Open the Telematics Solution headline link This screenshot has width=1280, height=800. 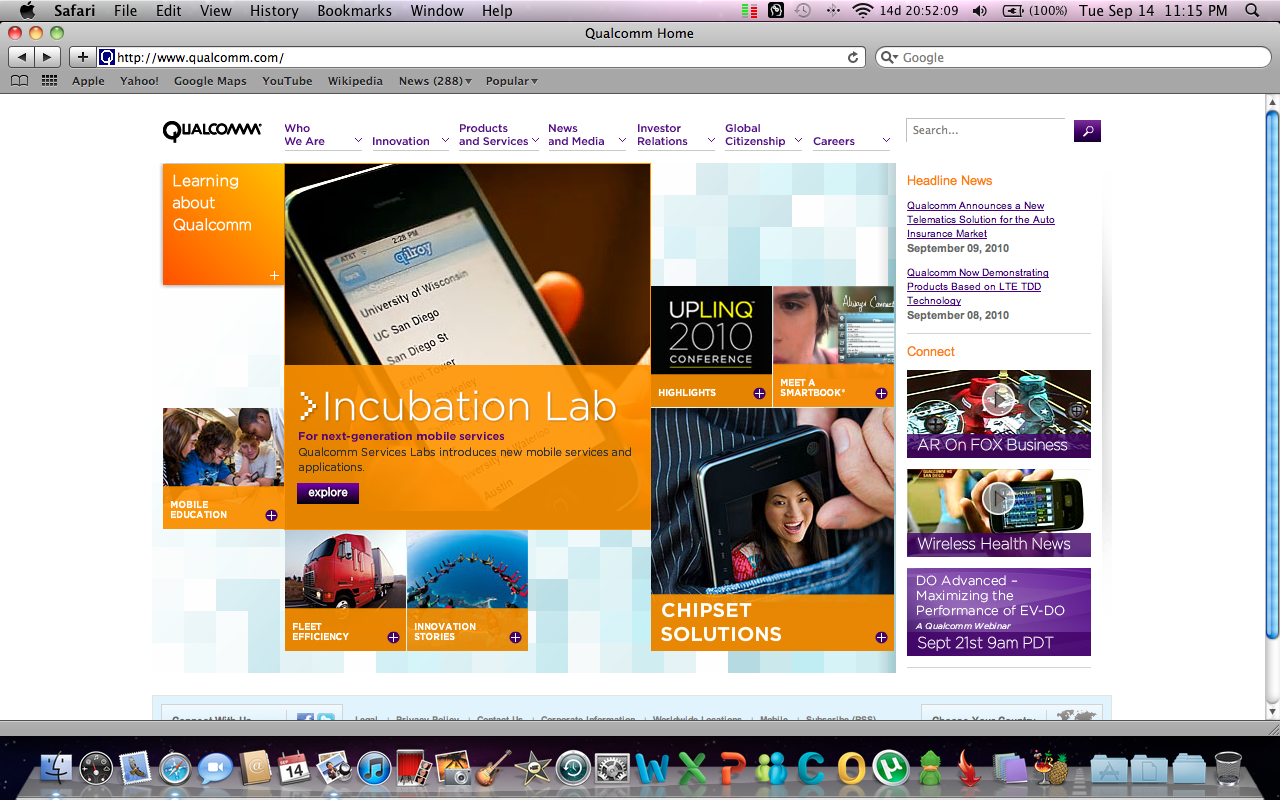coord(981,219)
